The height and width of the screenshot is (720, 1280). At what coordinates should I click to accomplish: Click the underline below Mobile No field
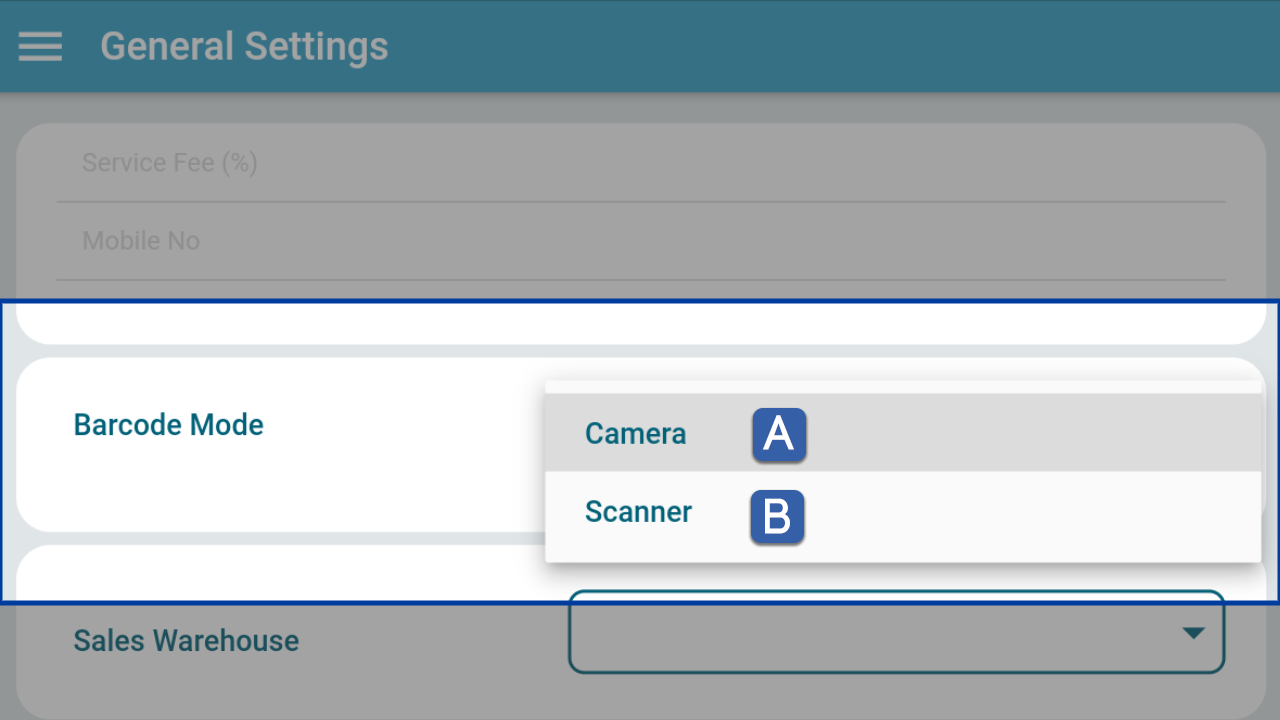coord(641,280)
